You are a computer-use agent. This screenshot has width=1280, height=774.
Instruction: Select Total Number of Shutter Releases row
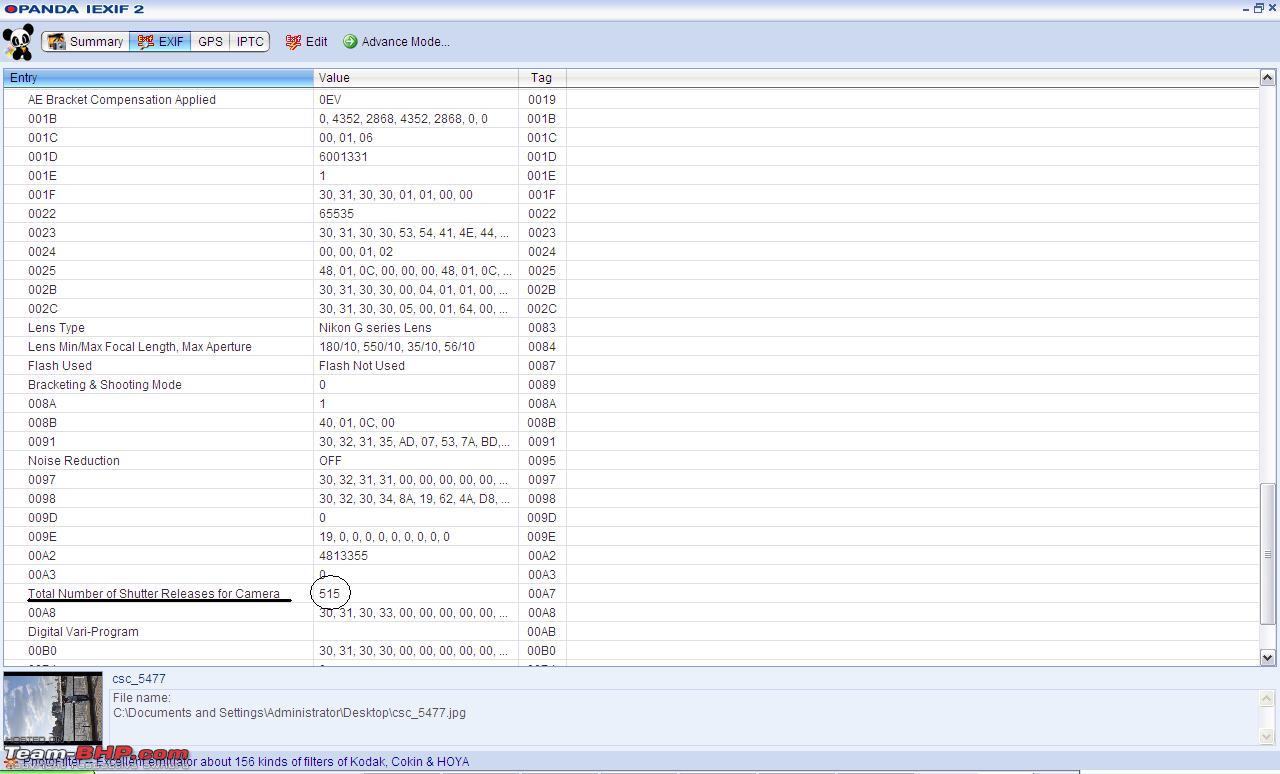(630, 594)
